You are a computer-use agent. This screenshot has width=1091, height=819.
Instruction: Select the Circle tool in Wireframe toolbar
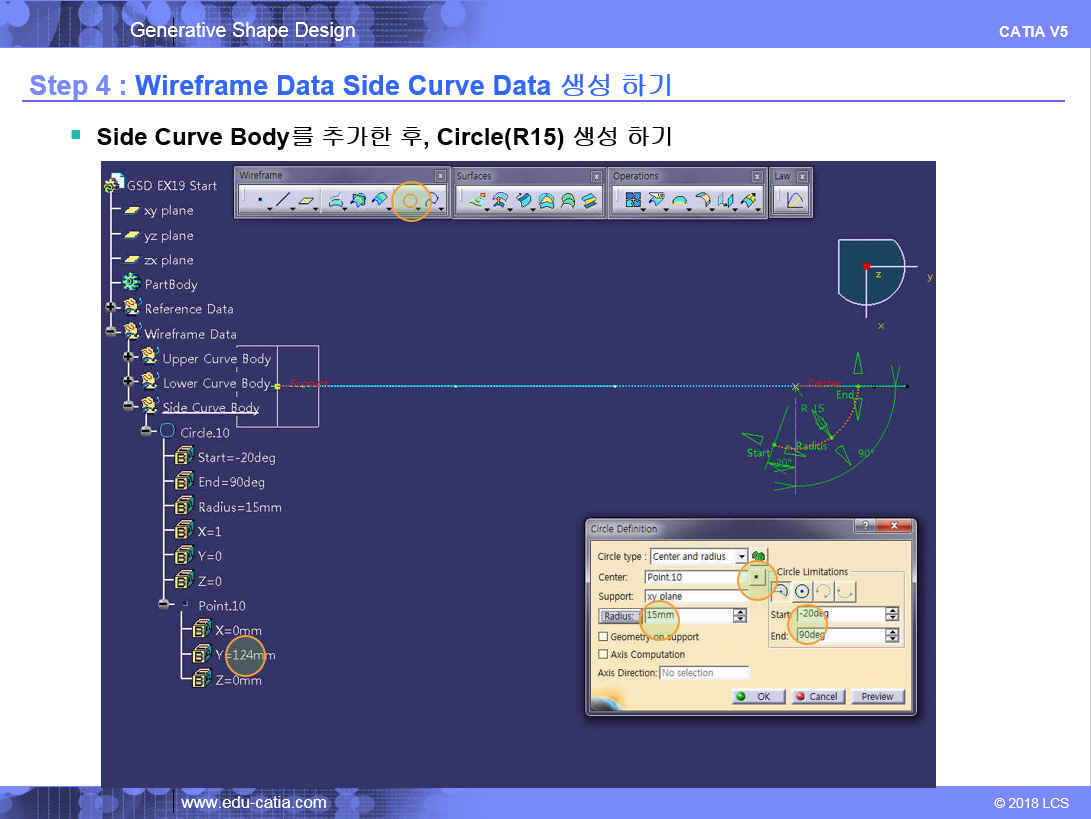point(409,201)
